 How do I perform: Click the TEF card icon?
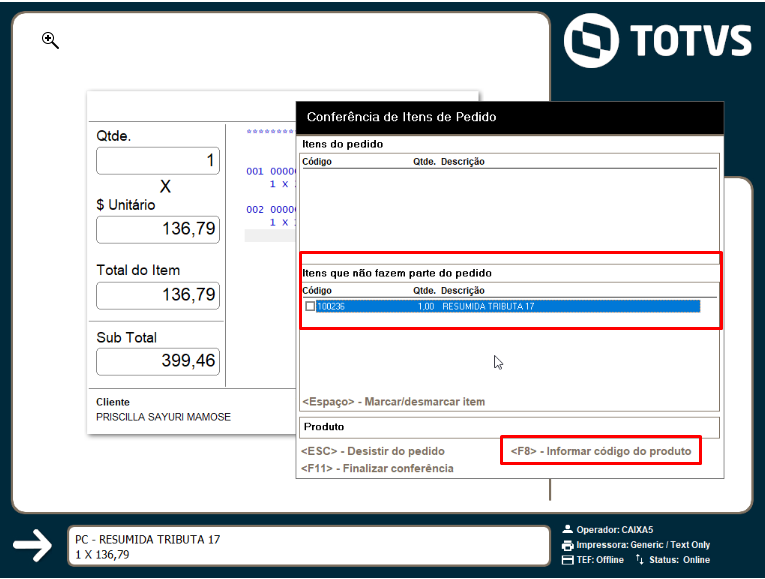click(567, 560)
